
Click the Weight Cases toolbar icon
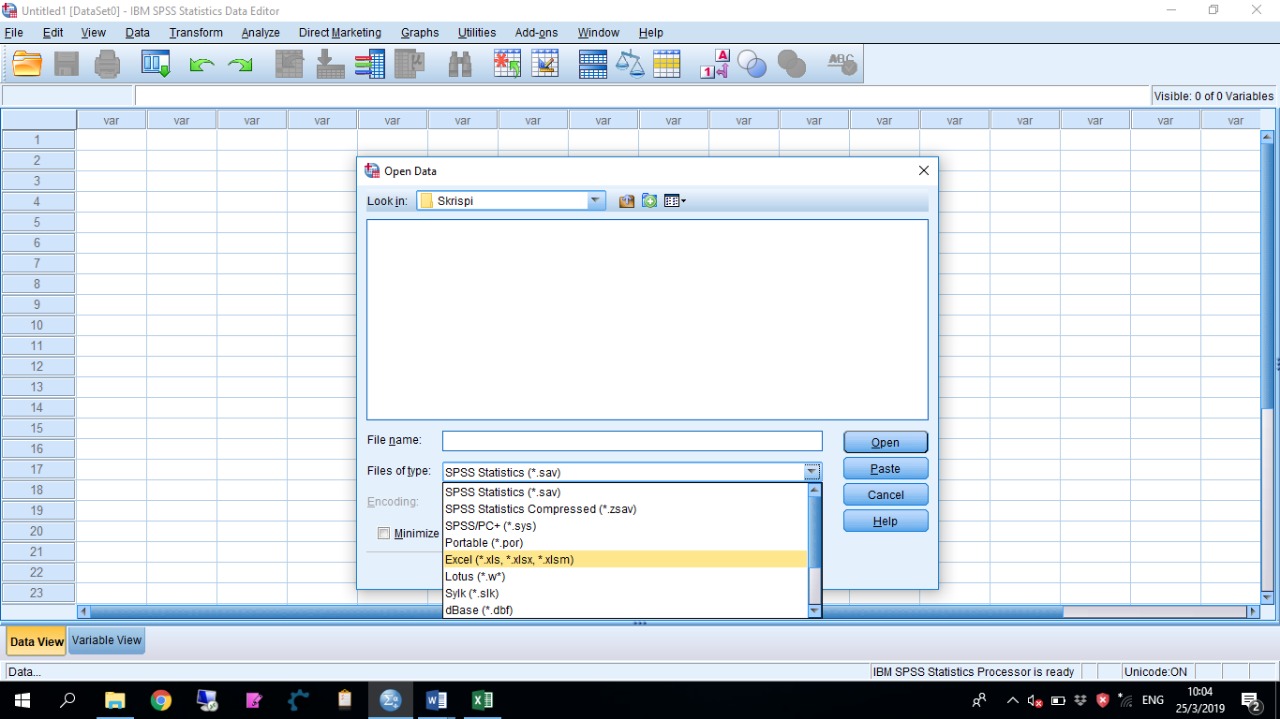632,63
